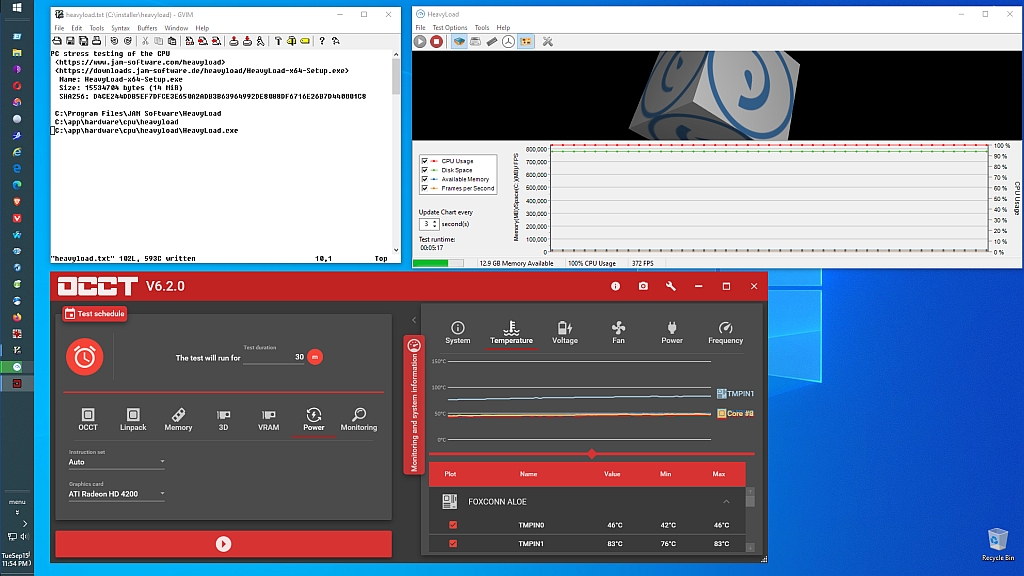Screen dimensions: 1024x576
Task: Select VRAM test in OCCT
Action: tap(268, 419)
